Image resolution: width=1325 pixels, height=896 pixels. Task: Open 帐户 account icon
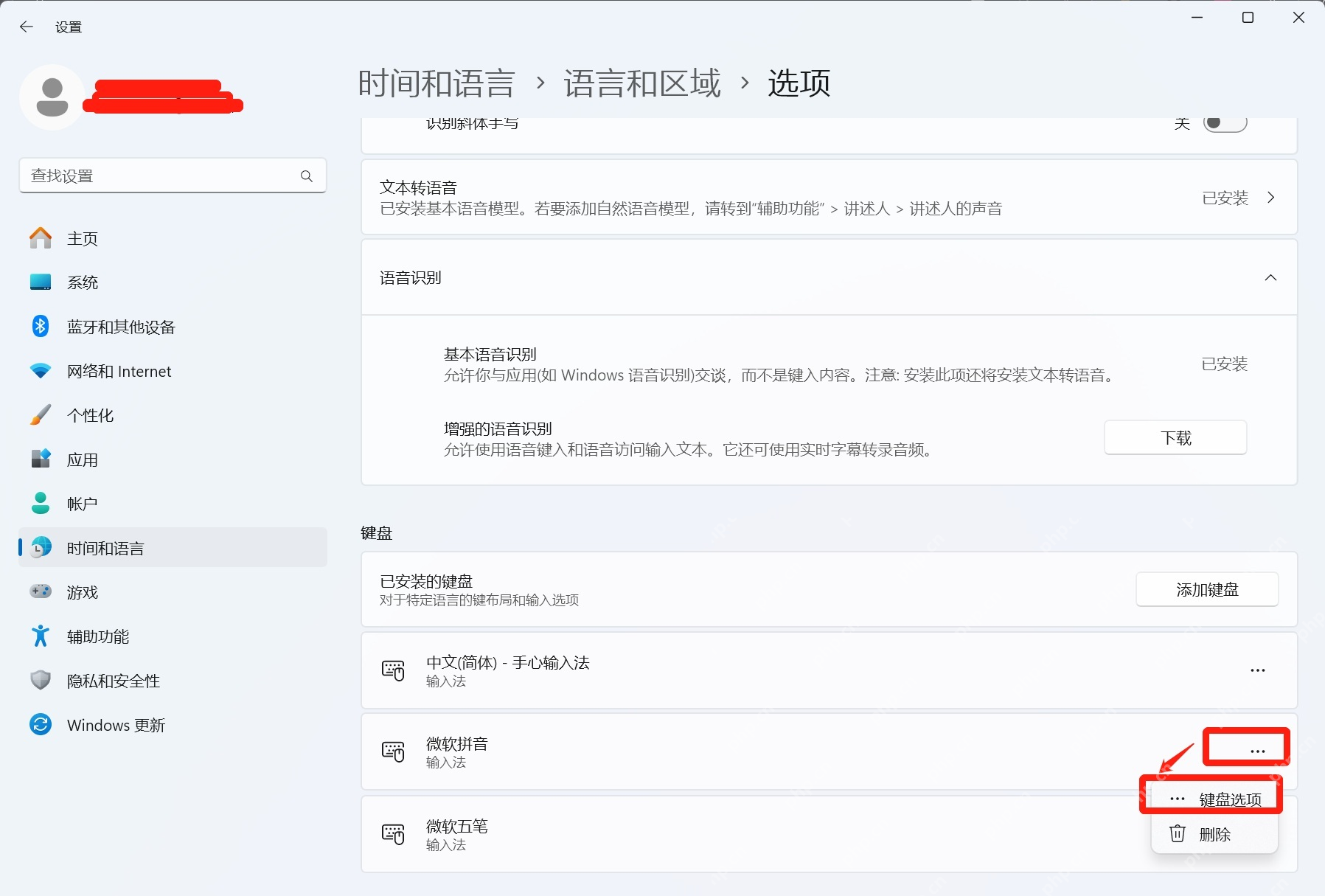pyautogui.click(x=41, y=503)
